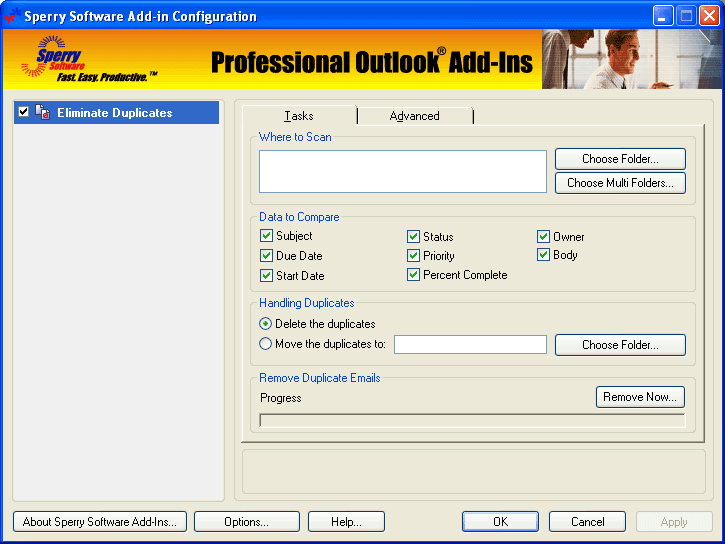Screen dimensions: 725x544
Task: Click the move duplicates destination field
Action: click(x=470, y=344)
